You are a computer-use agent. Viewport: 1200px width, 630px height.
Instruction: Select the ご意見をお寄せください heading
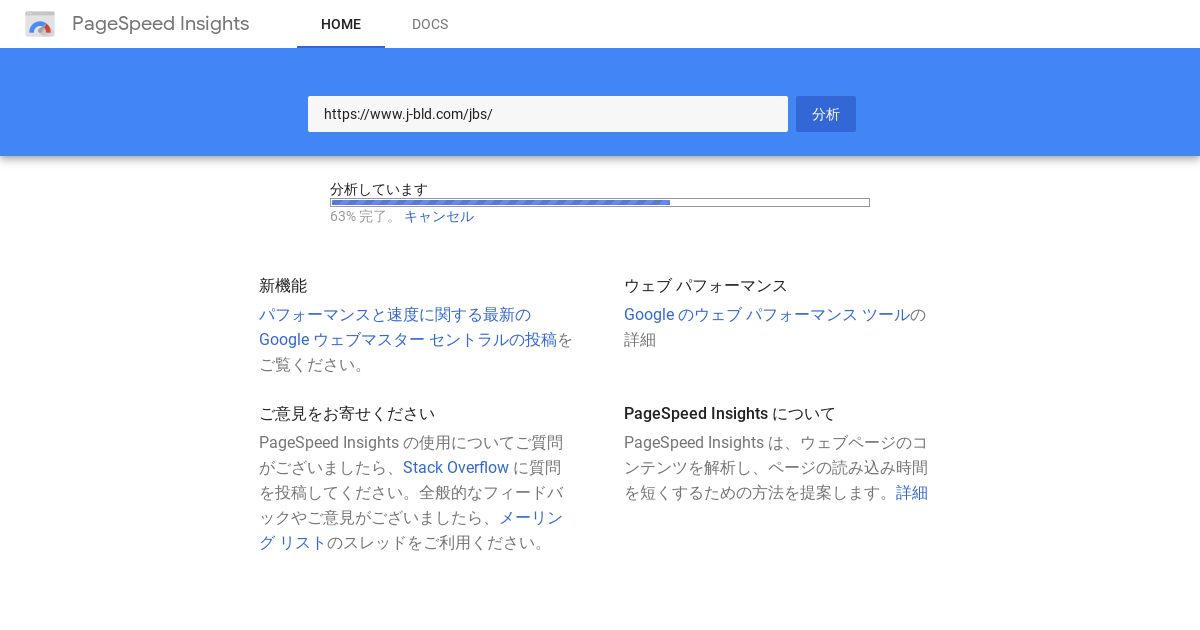click(347, 414)
